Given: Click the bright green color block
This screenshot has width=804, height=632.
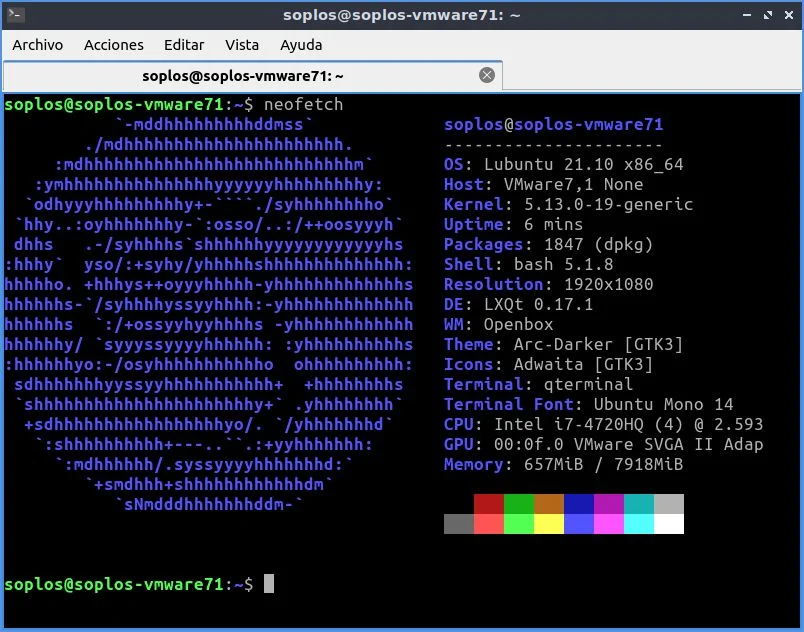Looking at the screenshot, I should pyautogui.click(x=519, y=524).
